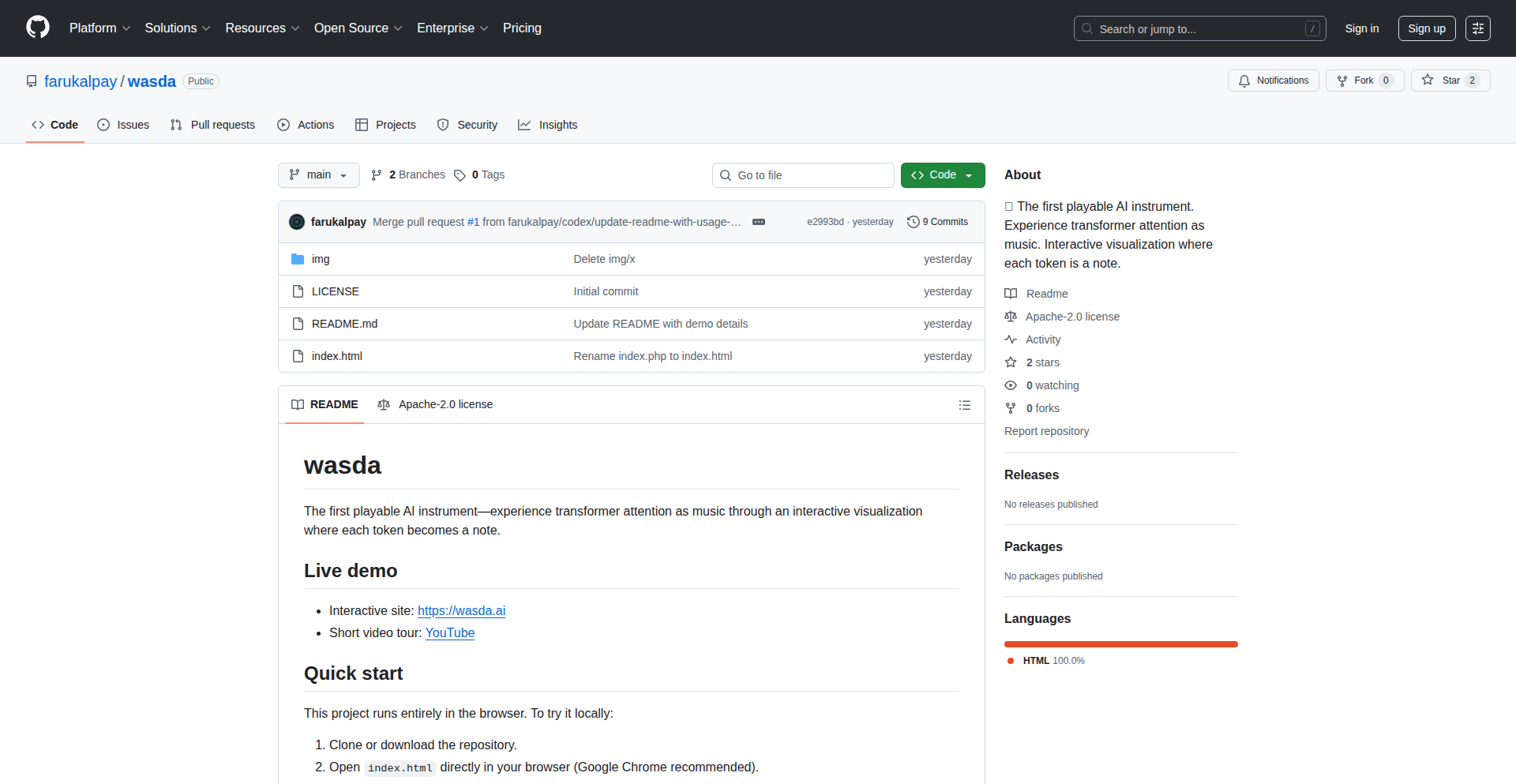Click the commit message ellipsis icon

758,222
